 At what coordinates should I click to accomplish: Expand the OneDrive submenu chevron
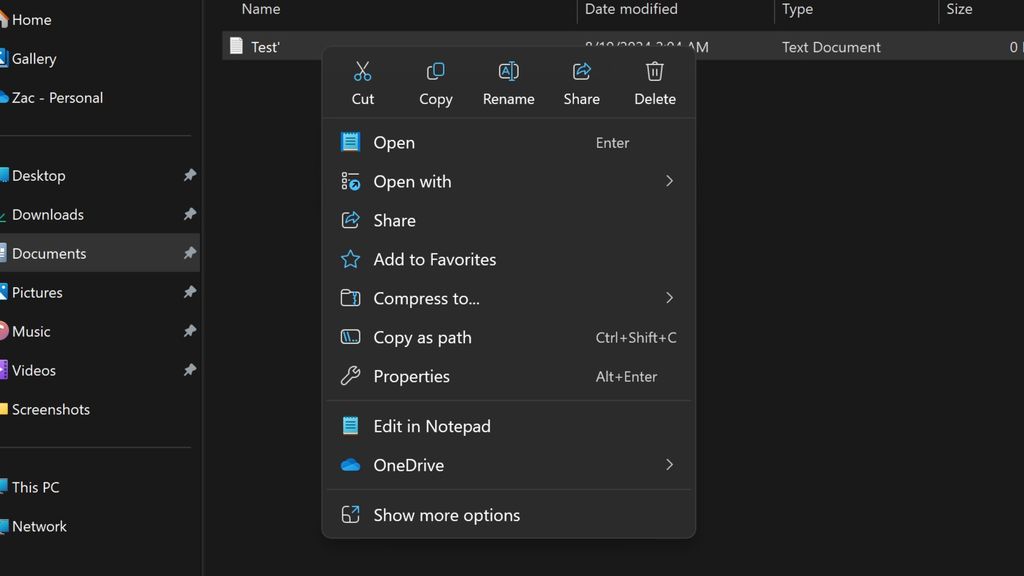pos(669,464)
